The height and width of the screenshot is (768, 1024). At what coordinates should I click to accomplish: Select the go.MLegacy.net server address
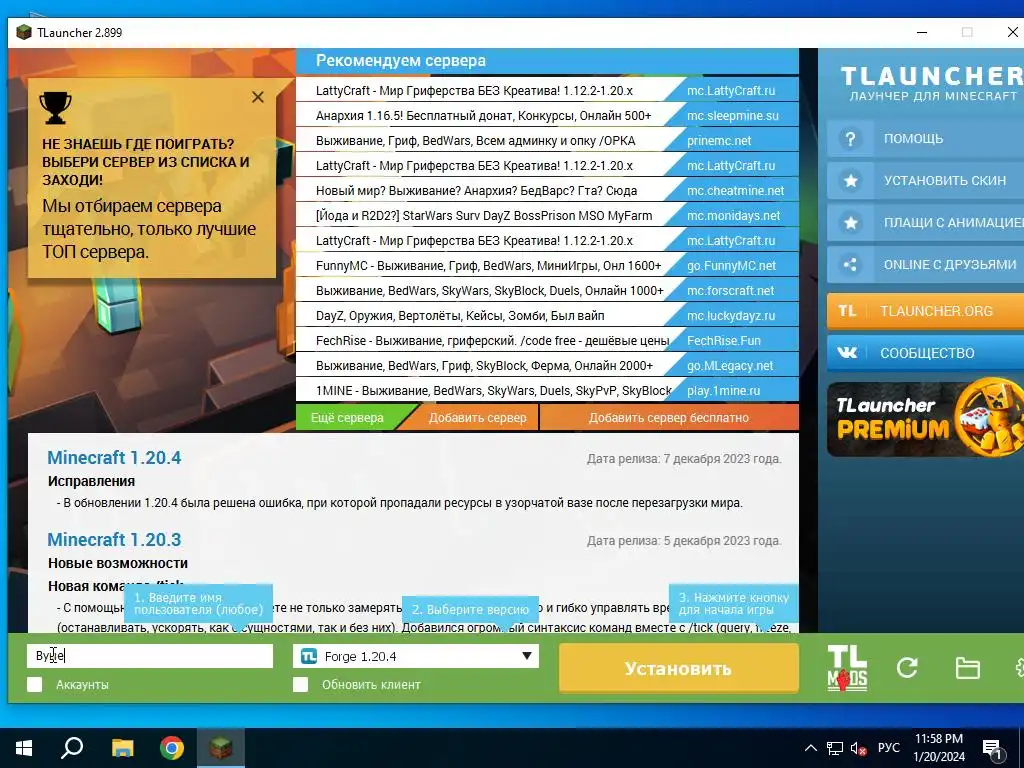click(x=730, y=366)
